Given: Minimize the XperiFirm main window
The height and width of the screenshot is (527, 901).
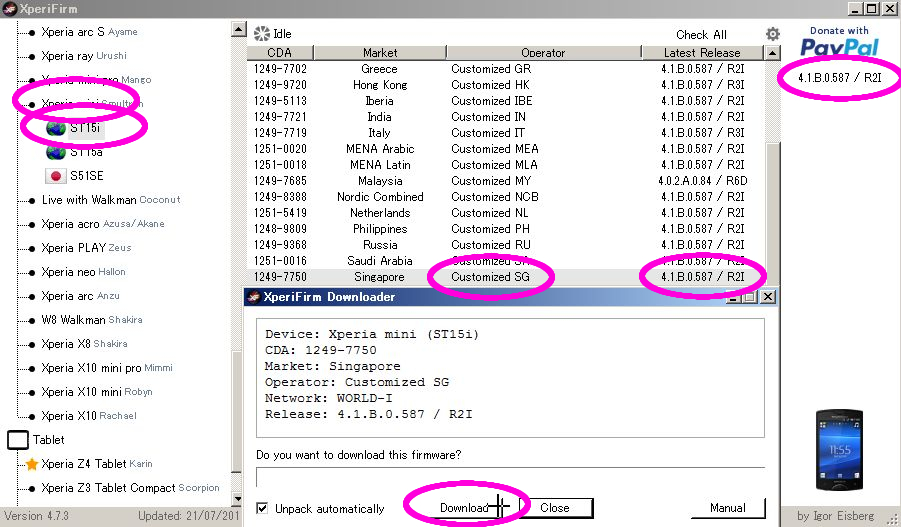Looking at the screenshot, I should point(856,9).
